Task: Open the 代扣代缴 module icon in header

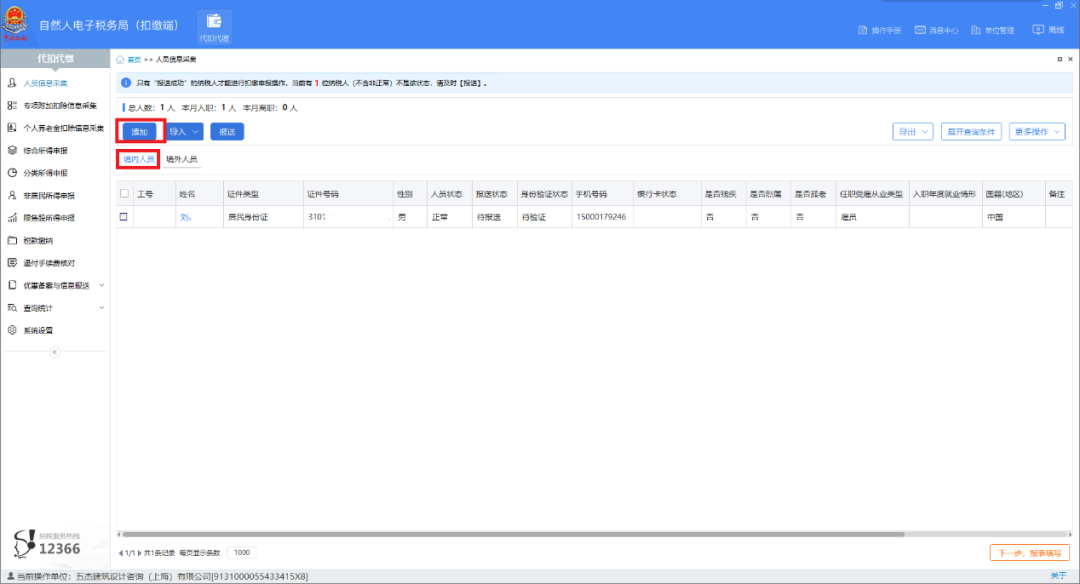Action: click(x=214, y=28)
